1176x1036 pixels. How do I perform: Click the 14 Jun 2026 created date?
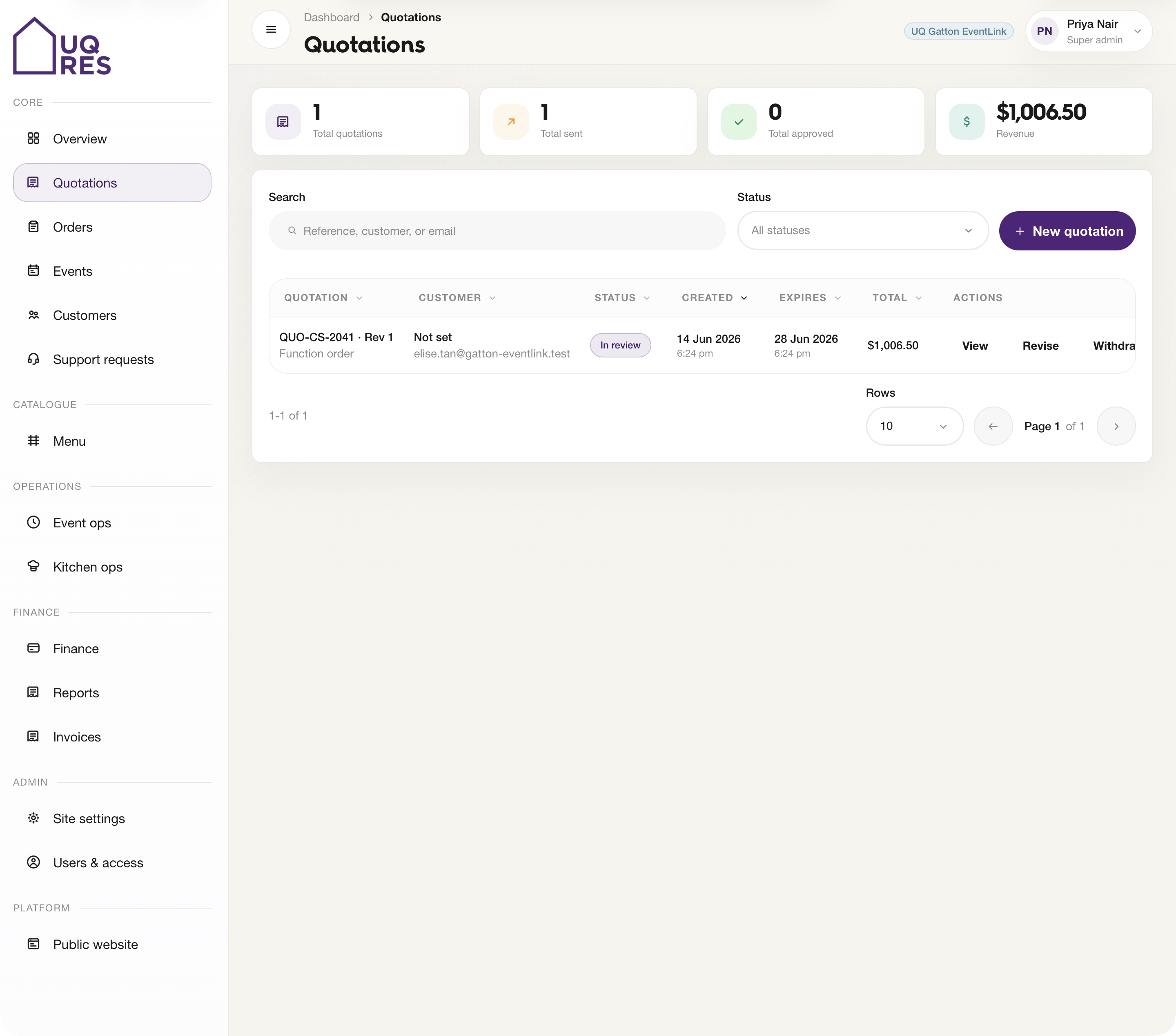(708, 338)
